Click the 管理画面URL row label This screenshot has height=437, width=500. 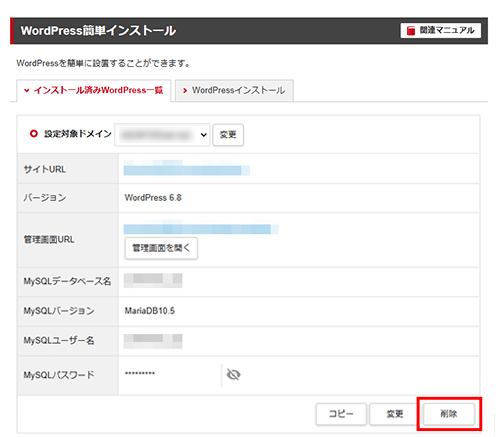pos(49,239)
